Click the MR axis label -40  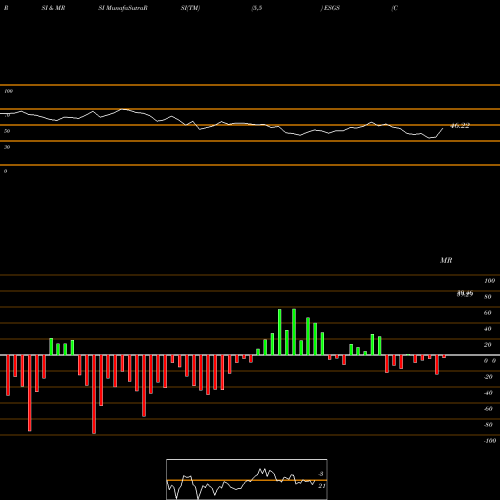click(x=488, y=393)
